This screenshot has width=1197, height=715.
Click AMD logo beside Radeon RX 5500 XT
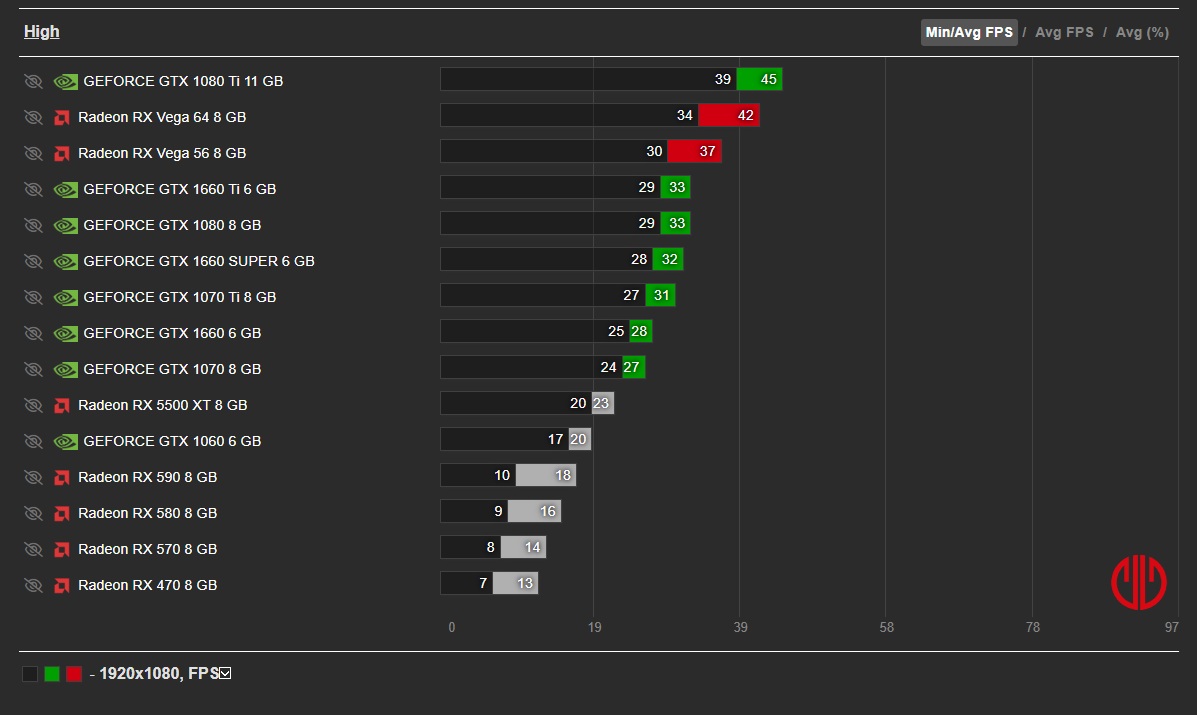[x=62, y=406]
